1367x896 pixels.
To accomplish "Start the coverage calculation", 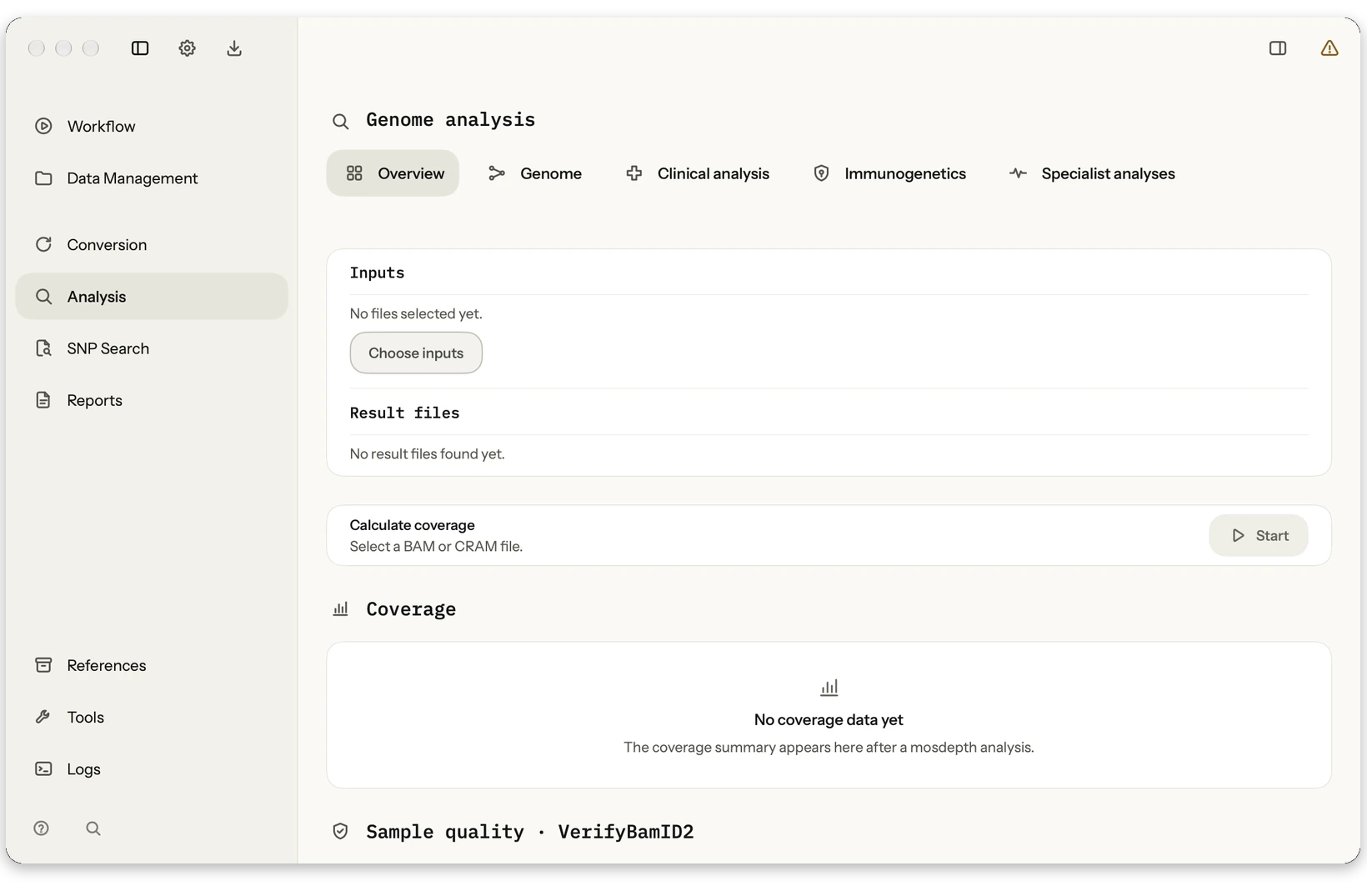I will [1259, 536].
